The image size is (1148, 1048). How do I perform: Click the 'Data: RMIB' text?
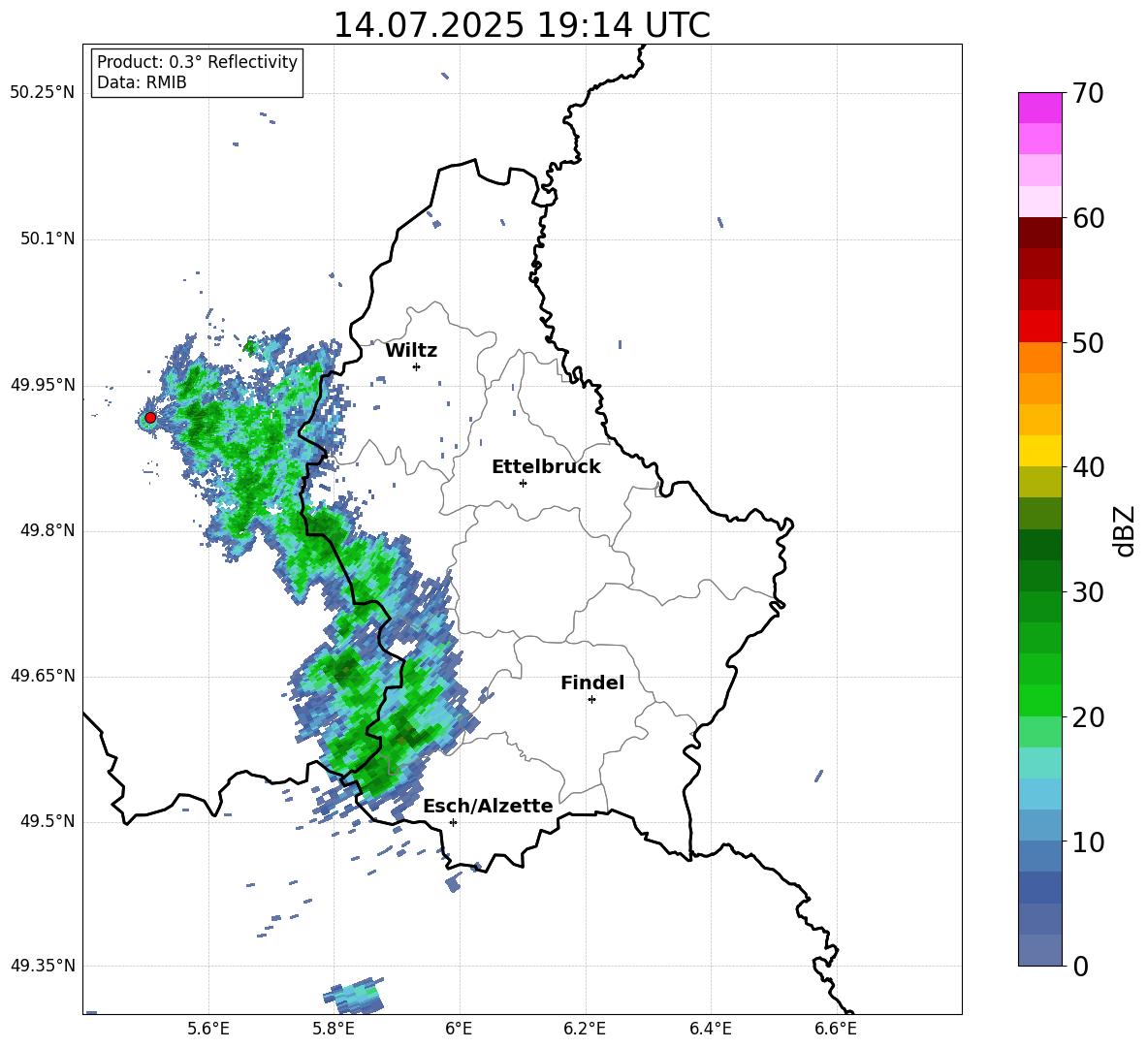coord(142,82)
